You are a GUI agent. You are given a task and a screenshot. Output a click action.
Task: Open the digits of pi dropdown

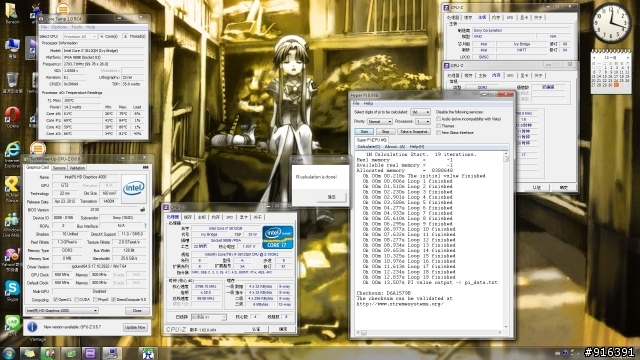tap(420, 112)
